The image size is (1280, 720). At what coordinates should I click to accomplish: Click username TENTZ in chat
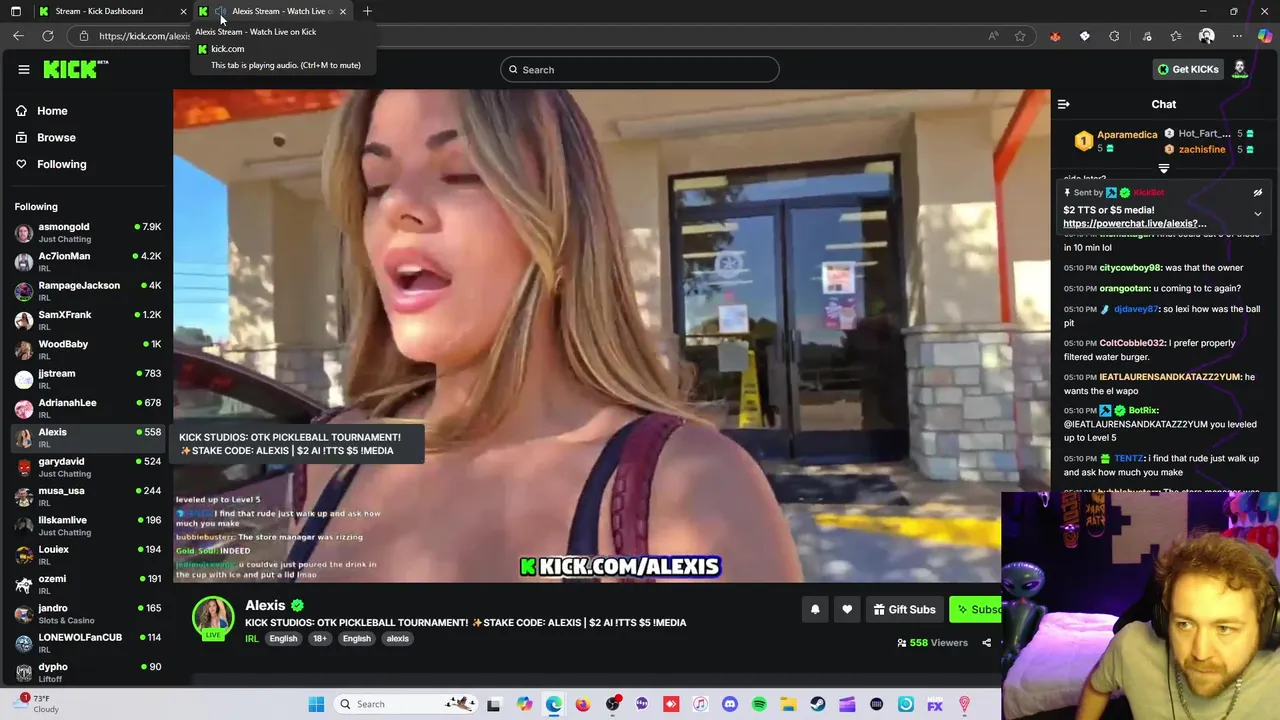pyautogui.click(x=1129, y=459)
